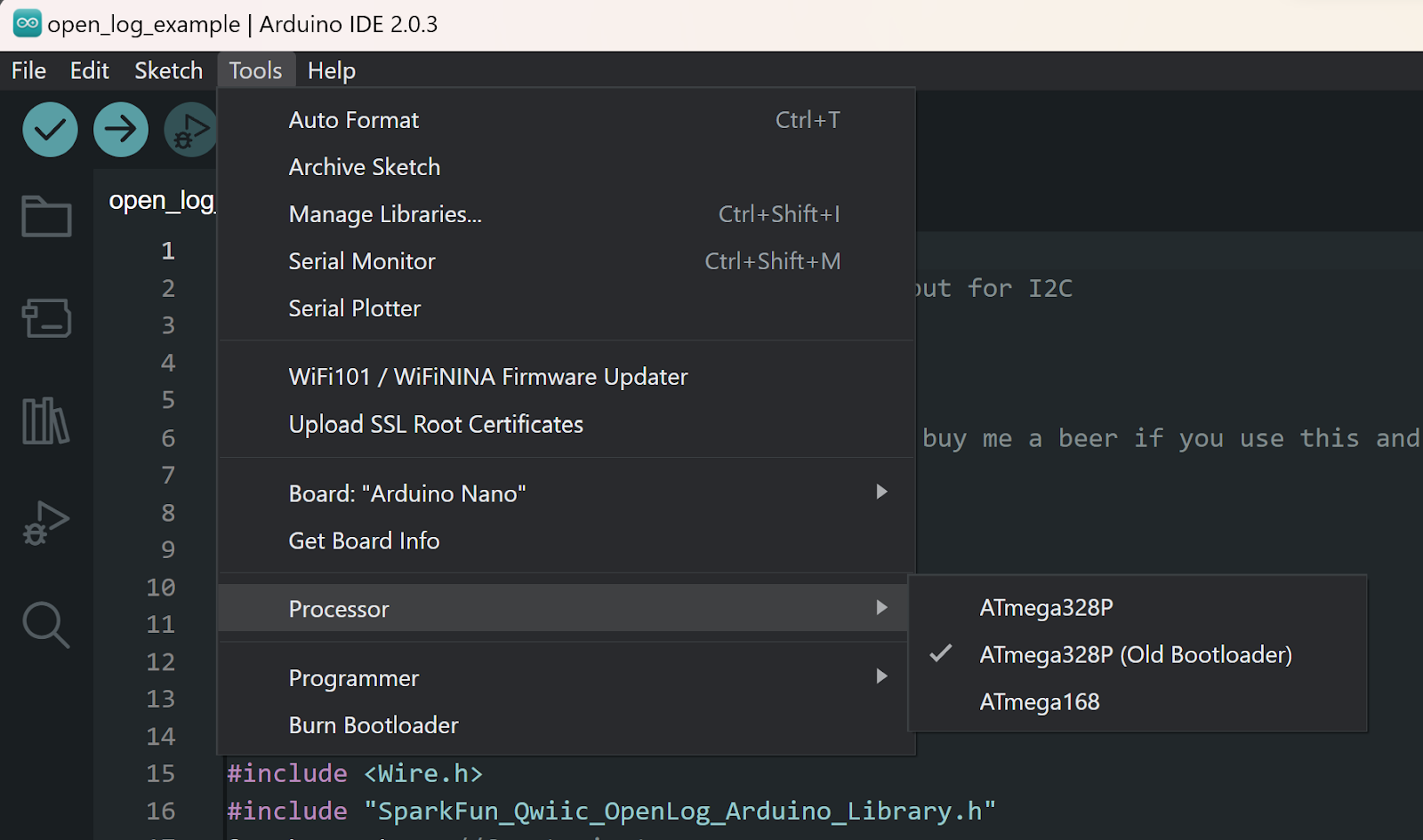Click the Verify sketch checkmark button
1423x840 pixels.
[x=50, y=130]
